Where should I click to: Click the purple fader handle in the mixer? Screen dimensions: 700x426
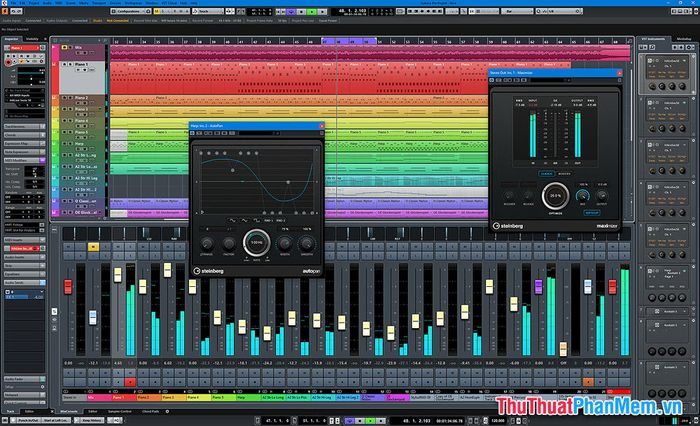tap(538, 287)
